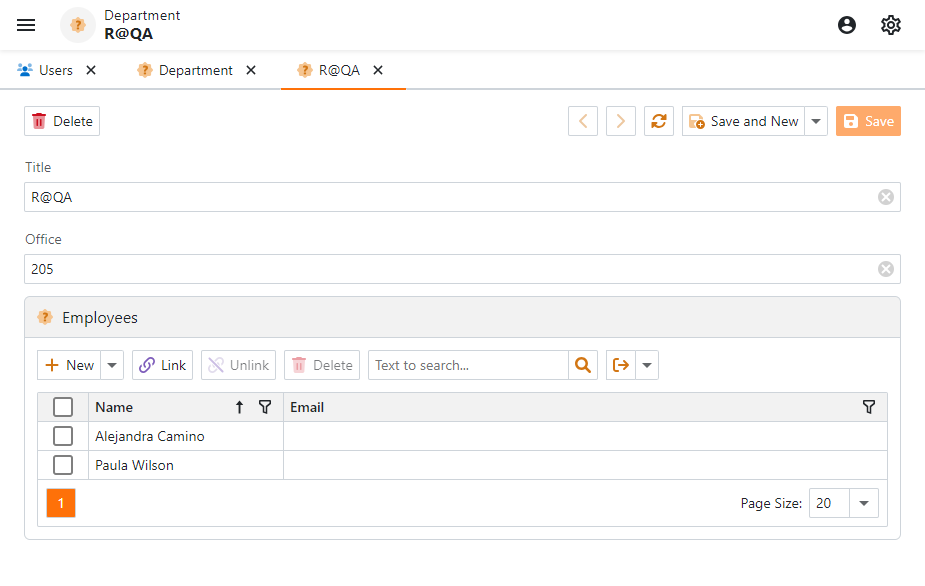Click the Department badge icon in header

(78, 25)
